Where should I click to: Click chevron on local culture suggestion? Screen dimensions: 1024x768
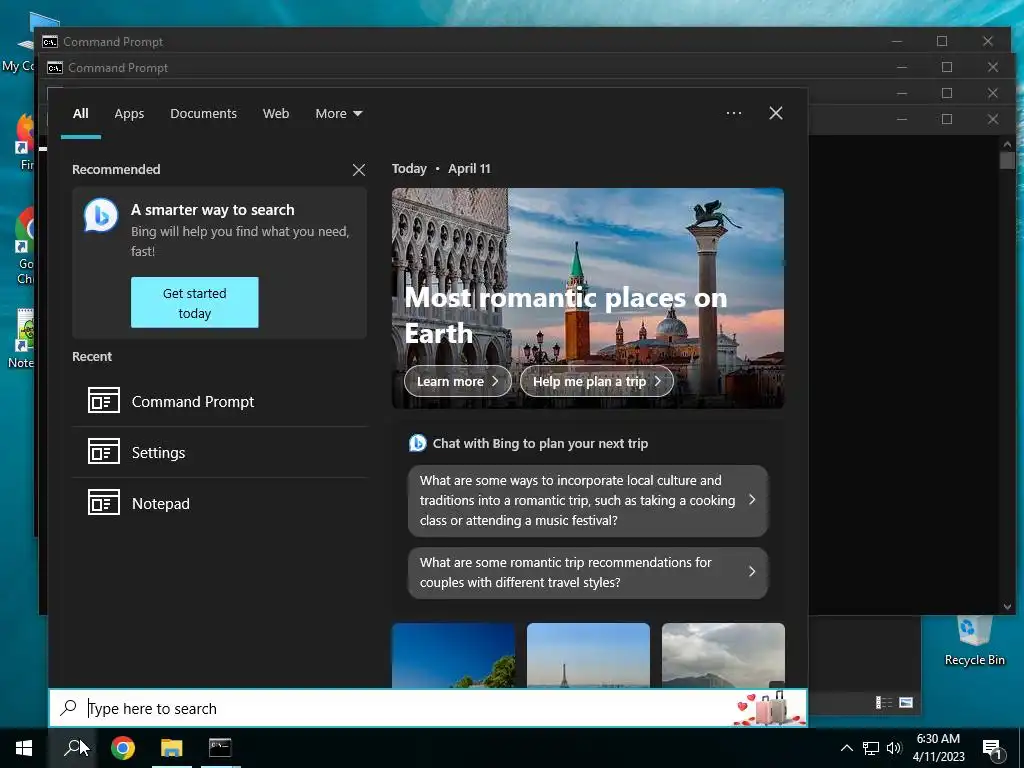[x=752, y=500]
